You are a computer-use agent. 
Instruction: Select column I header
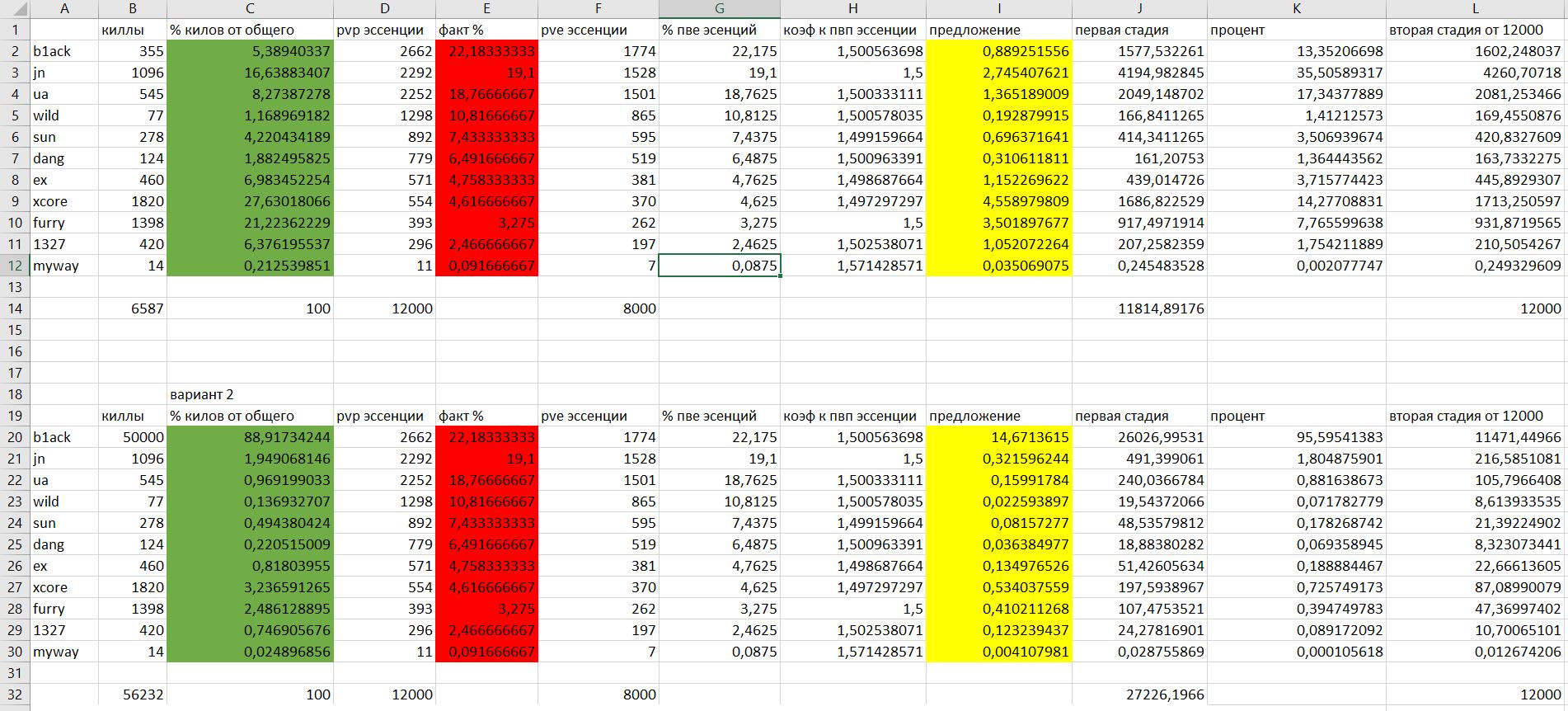[x=999, y=9]
